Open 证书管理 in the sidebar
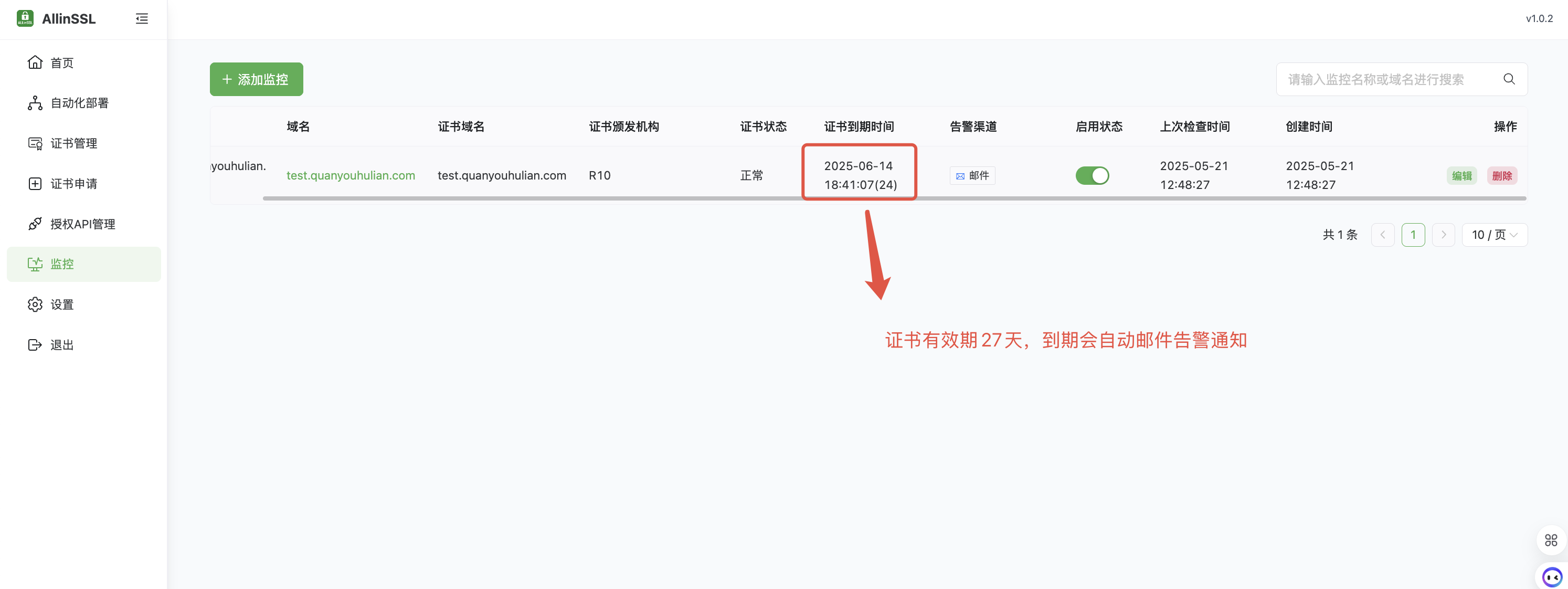1568x589 pixels. [73, 143]
